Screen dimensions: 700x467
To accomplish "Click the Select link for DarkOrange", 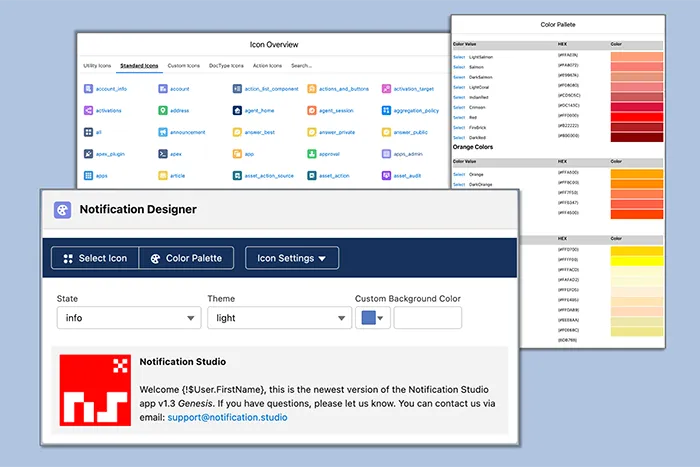I will [x=459, y=184].
